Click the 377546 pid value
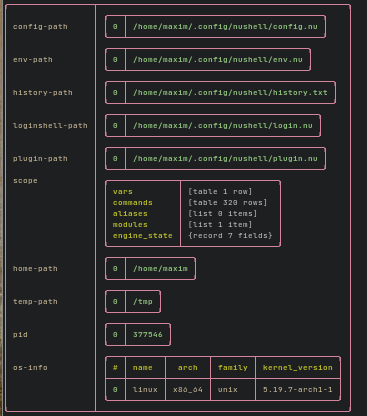 pos(148,335)
